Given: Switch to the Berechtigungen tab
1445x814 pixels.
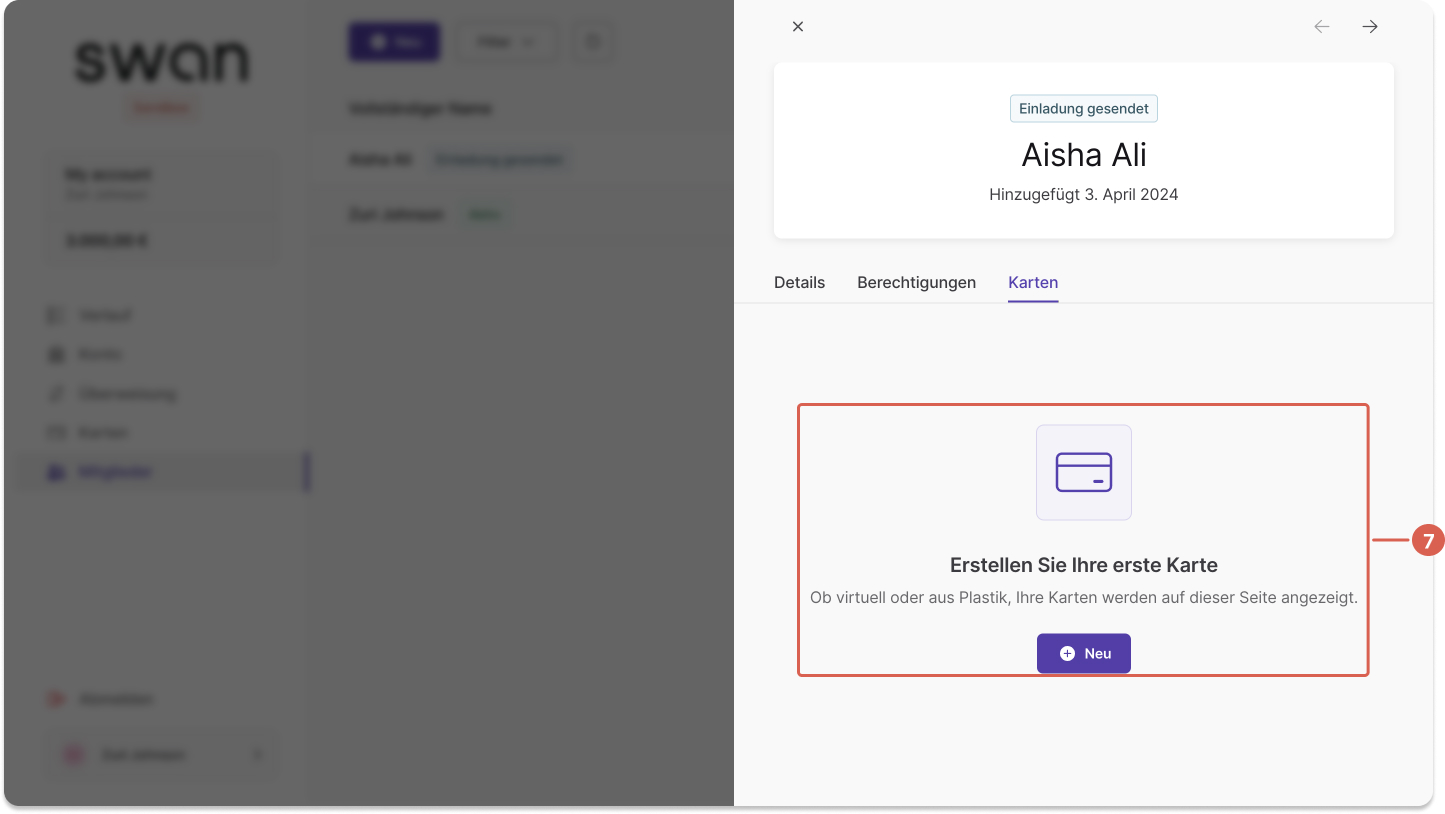Looking at the screenshot, I should click(x=916, y=282).
